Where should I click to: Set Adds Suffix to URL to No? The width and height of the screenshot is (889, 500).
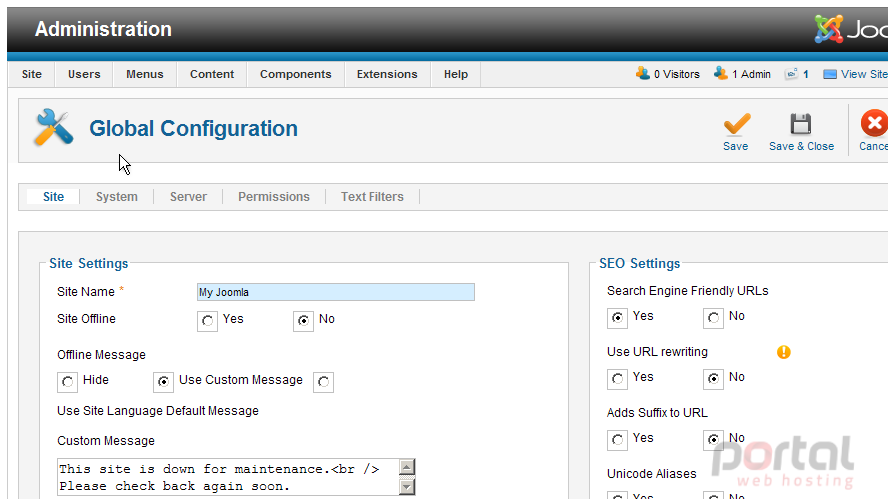713,440
